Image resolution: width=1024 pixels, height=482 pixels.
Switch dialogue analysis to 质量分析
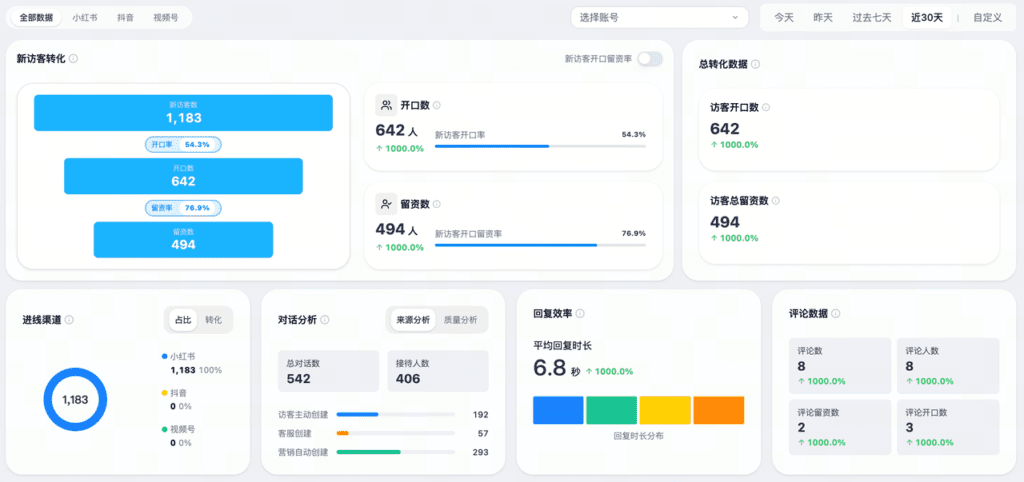coord(460,320)
